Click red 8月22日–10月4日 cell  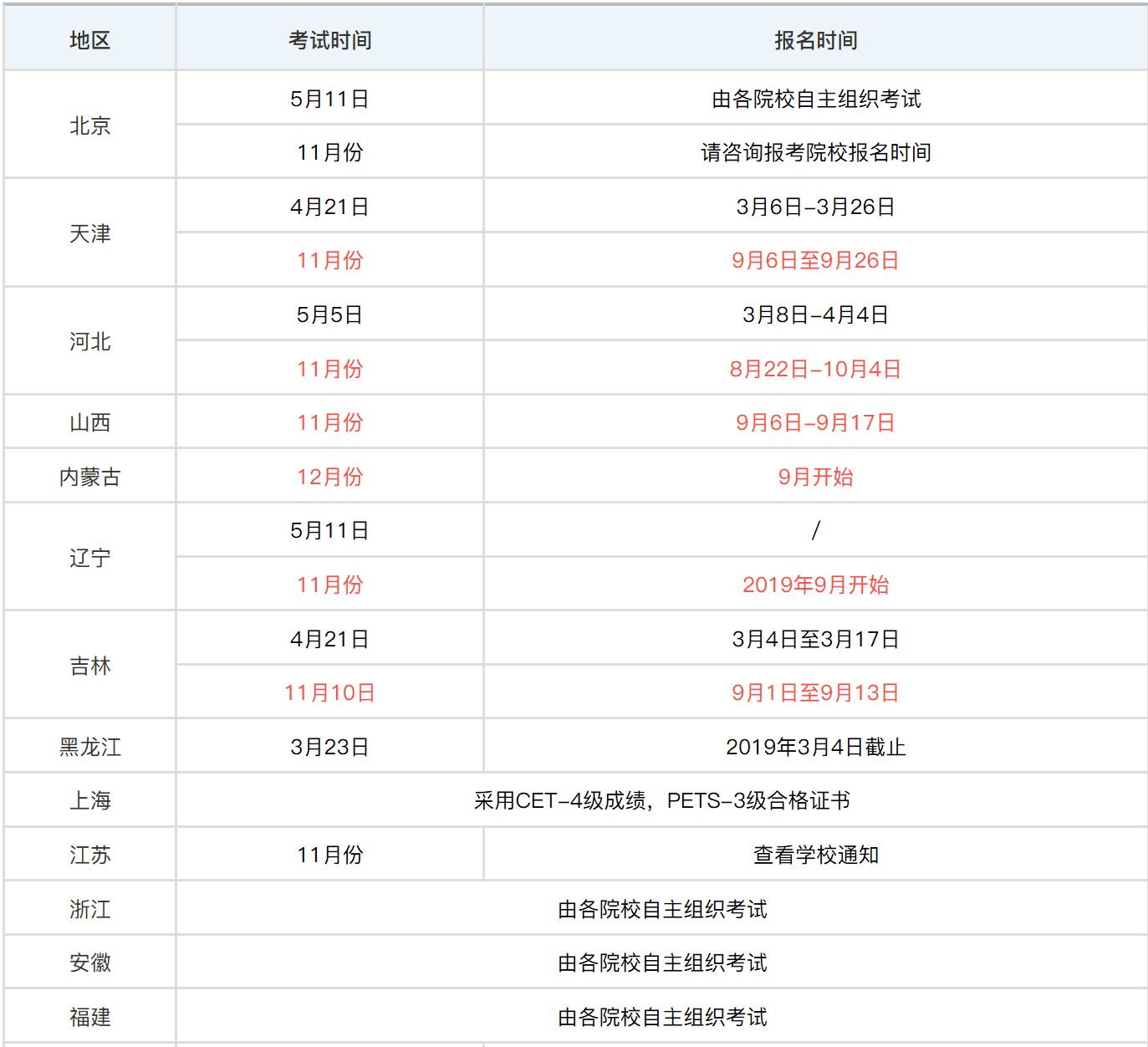tap(815, 369)
